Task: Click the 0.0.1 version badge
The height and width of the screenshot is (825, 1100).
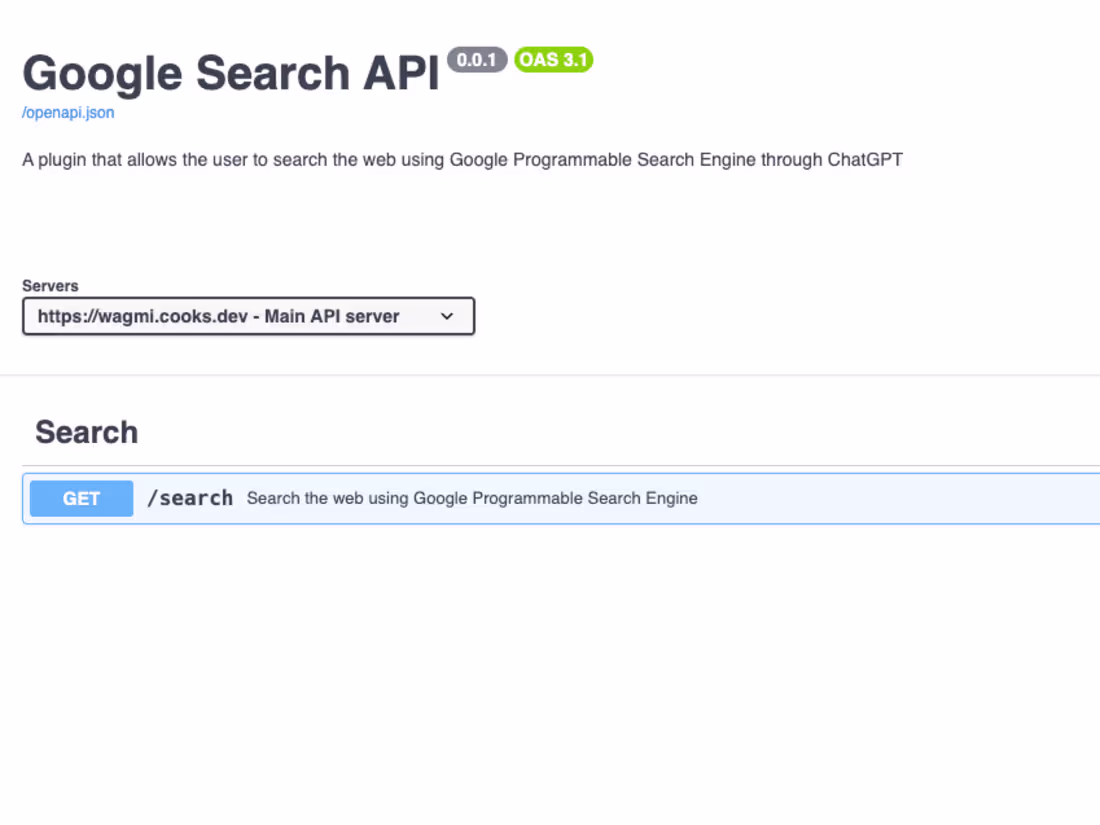Action: [x=478, y=60]
